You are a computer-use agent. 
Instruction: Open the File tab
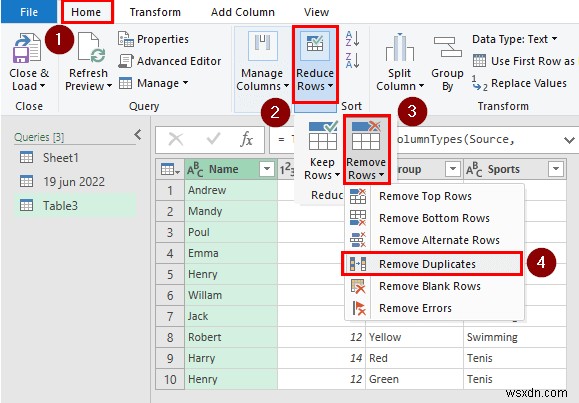pyautogui.click(x=29, y=12)
